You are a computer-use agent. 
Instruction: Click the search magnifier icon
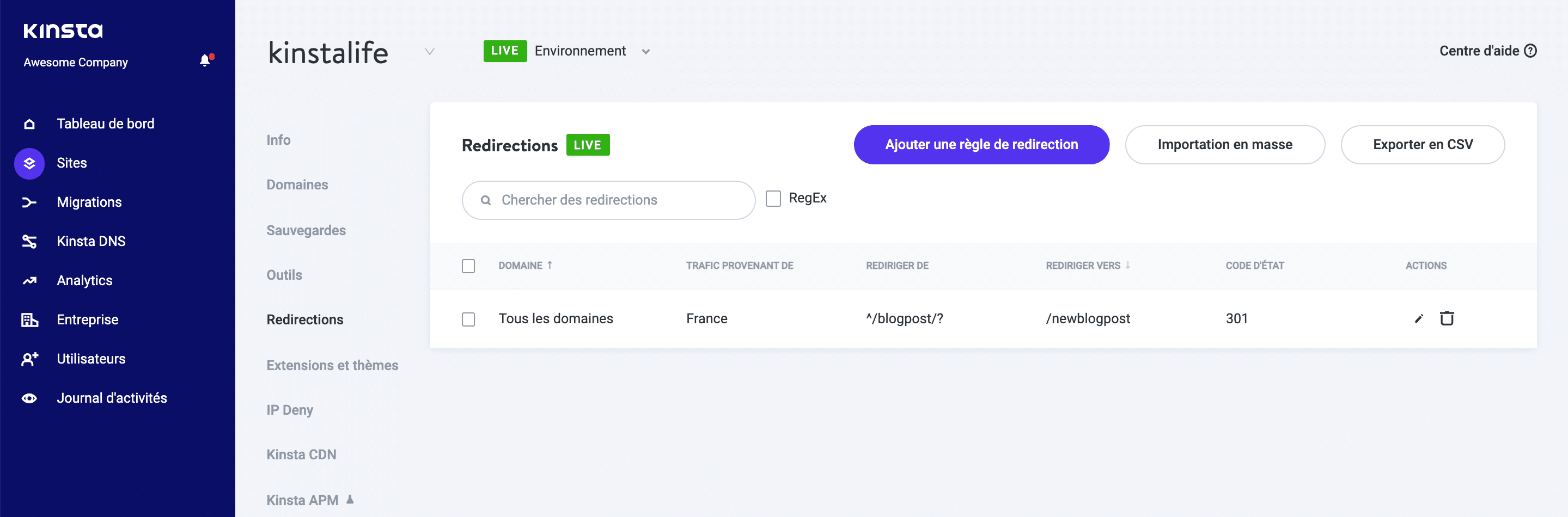click(486, 200)
